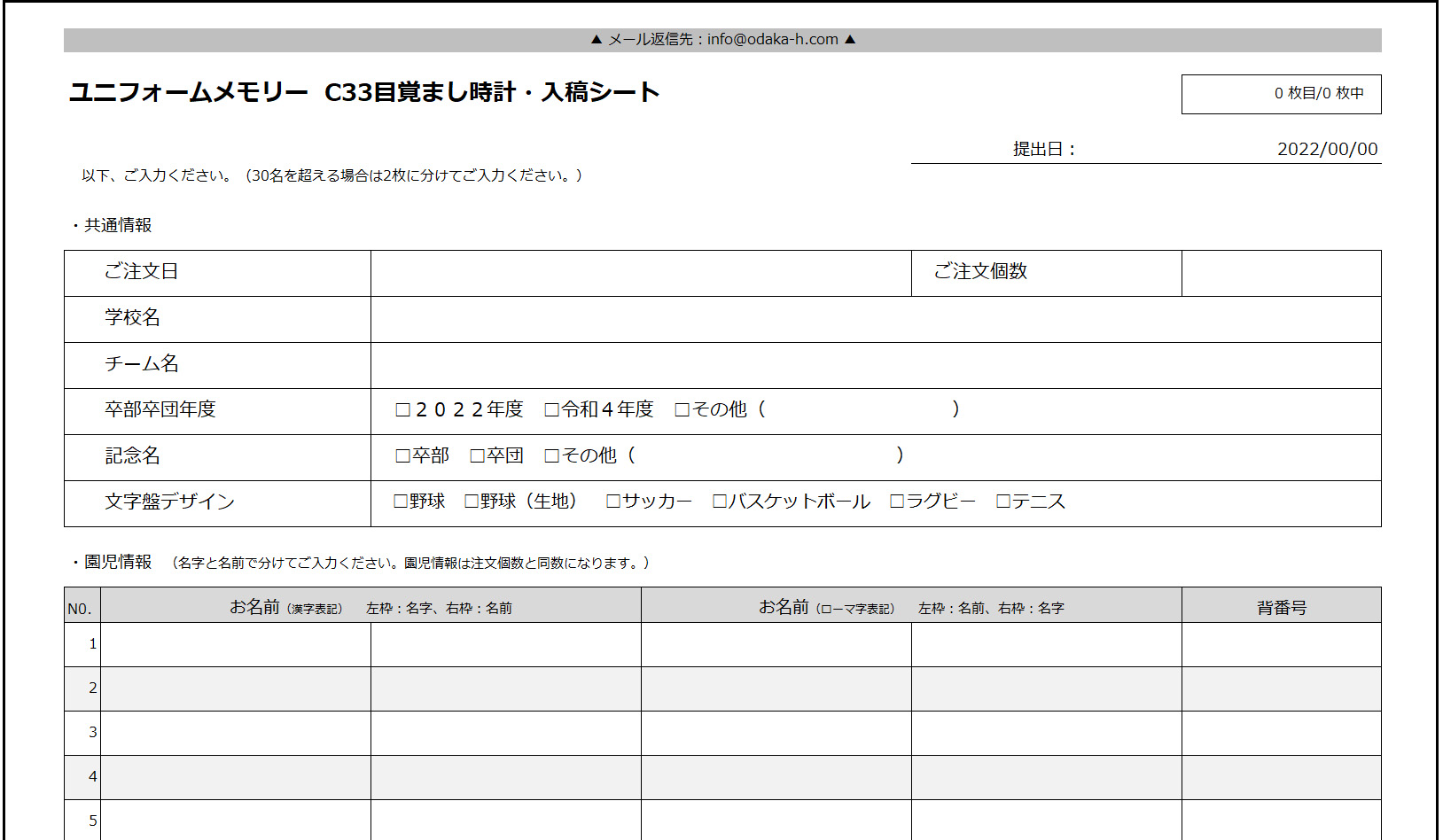Select row number 4 cell
1443x840 pixels.
(82, 777)
